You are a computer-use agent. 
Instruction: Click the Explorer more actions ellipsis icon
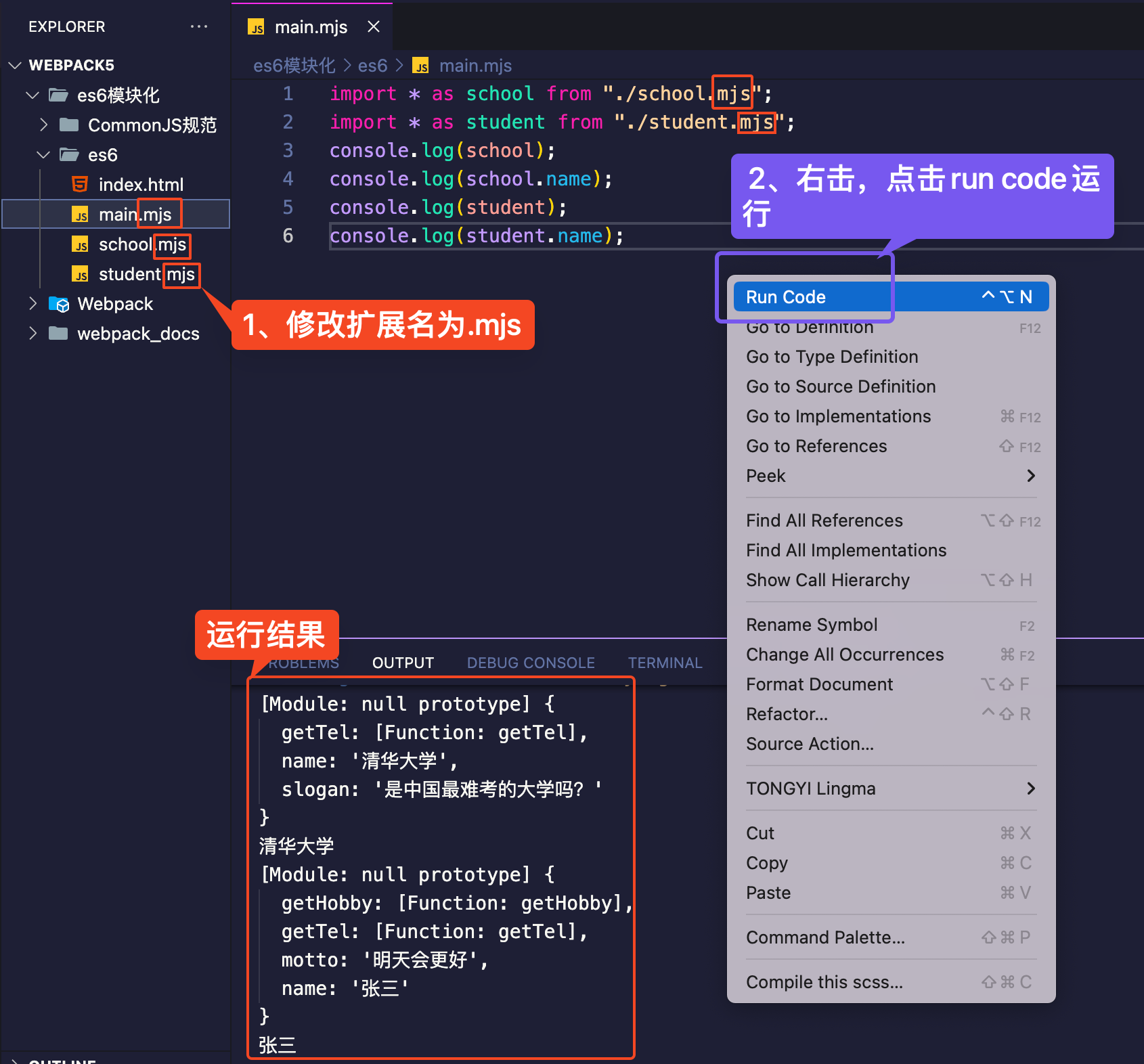click(x=198, y=26)
